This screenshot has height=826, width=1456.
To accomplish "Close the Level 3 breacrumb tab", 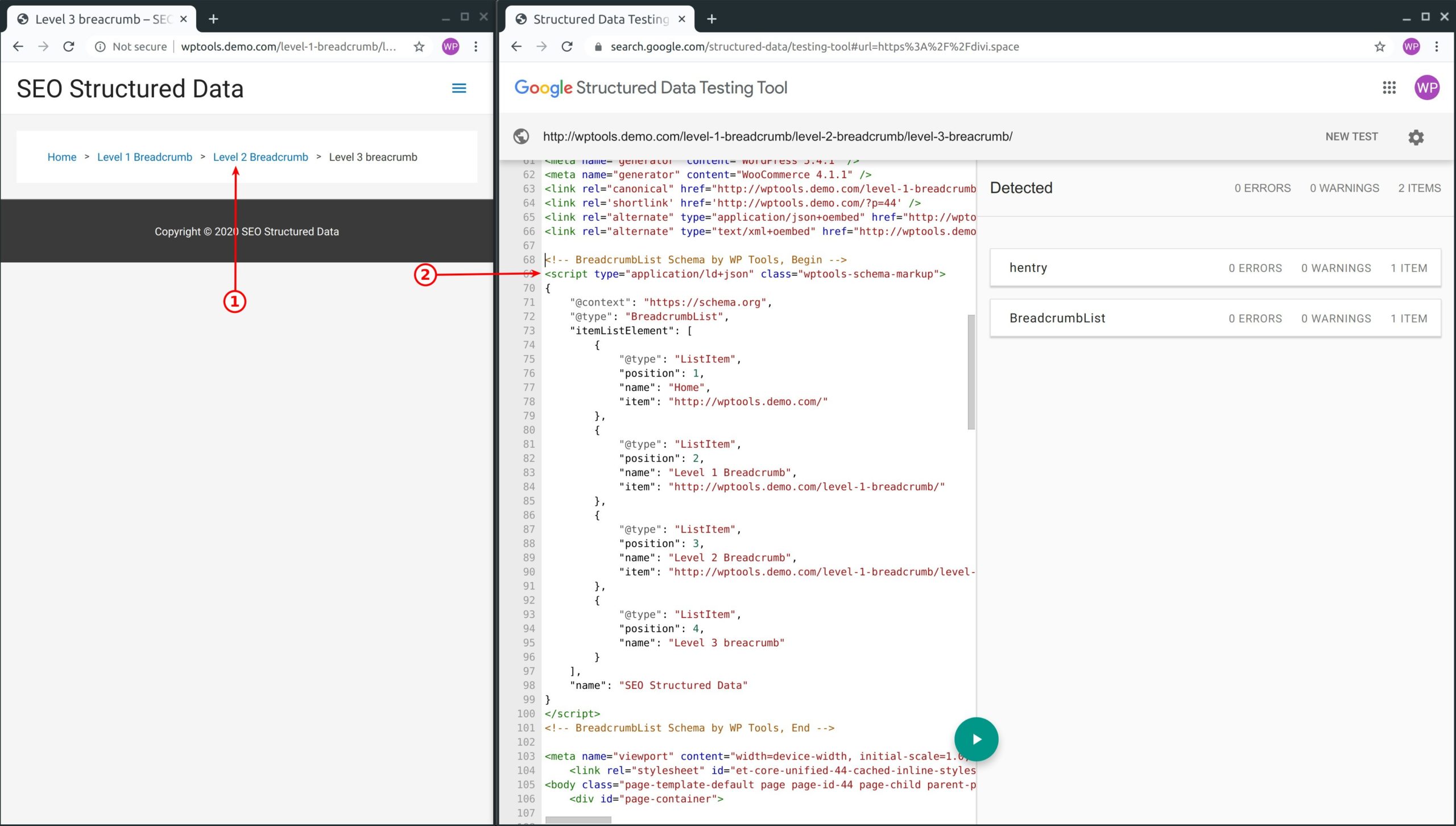I will (x=183, y=19).
